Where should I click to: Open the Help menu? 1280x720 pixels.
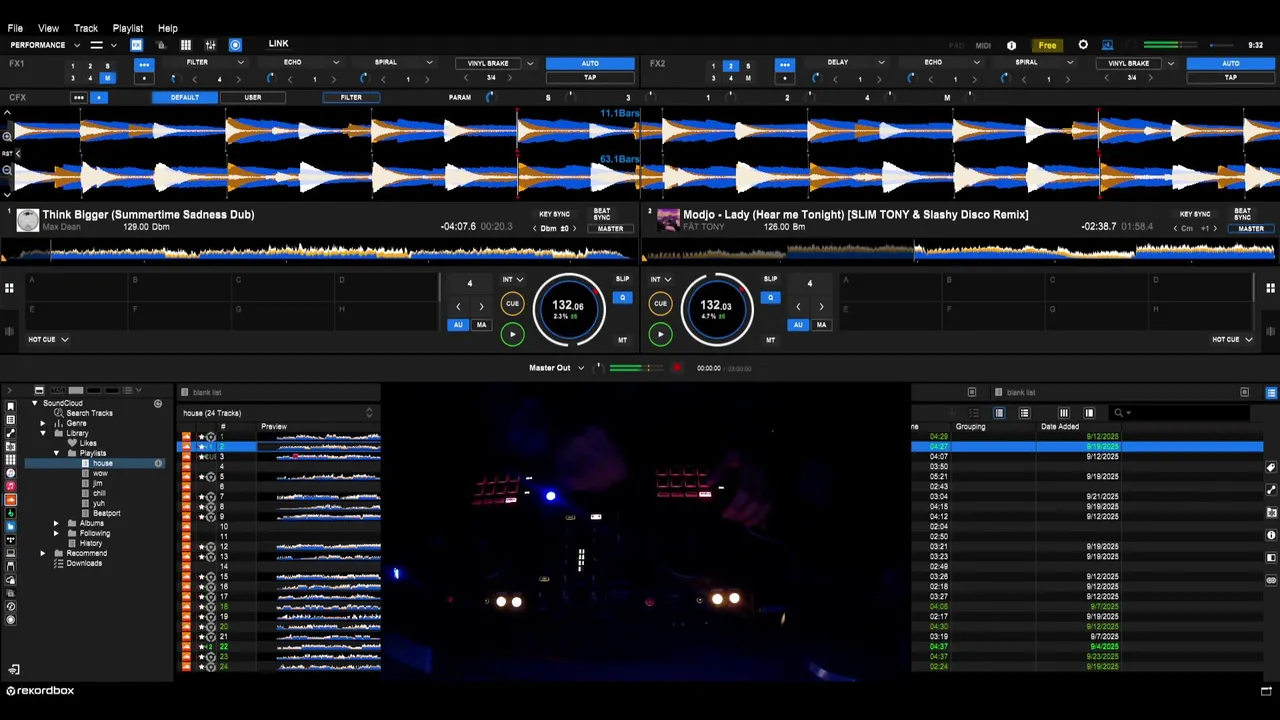[167, 28]
